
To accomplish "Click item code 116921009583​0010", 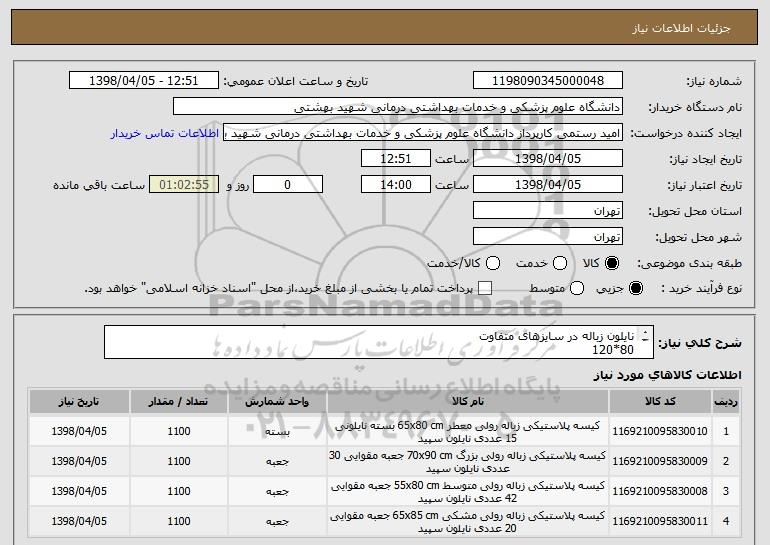I will coord(660,432).
